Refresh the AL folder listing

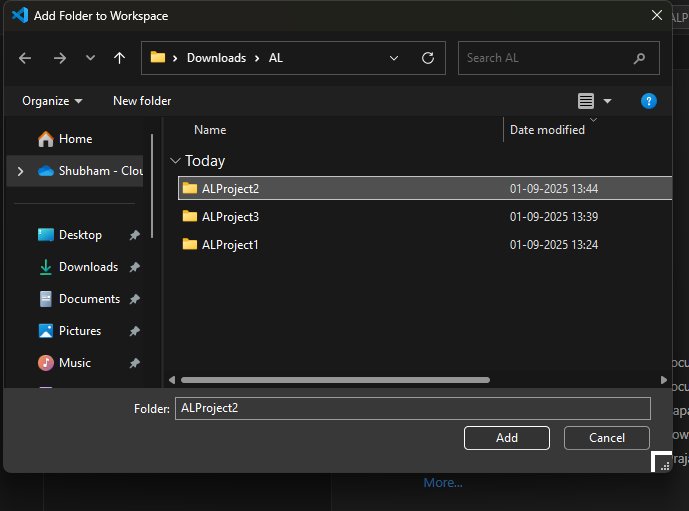pyautogui.click(x=428, y=58)
